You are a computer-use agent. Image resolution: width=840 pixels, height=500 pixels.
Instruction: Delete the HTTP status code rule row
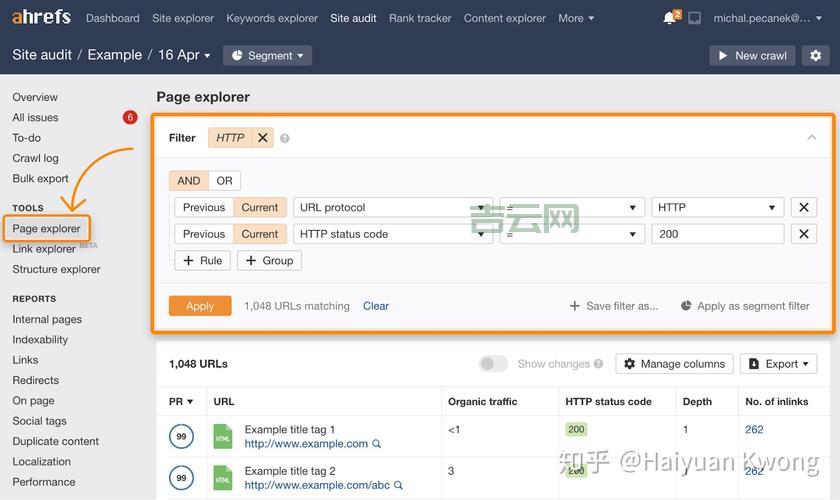point(803,234)
